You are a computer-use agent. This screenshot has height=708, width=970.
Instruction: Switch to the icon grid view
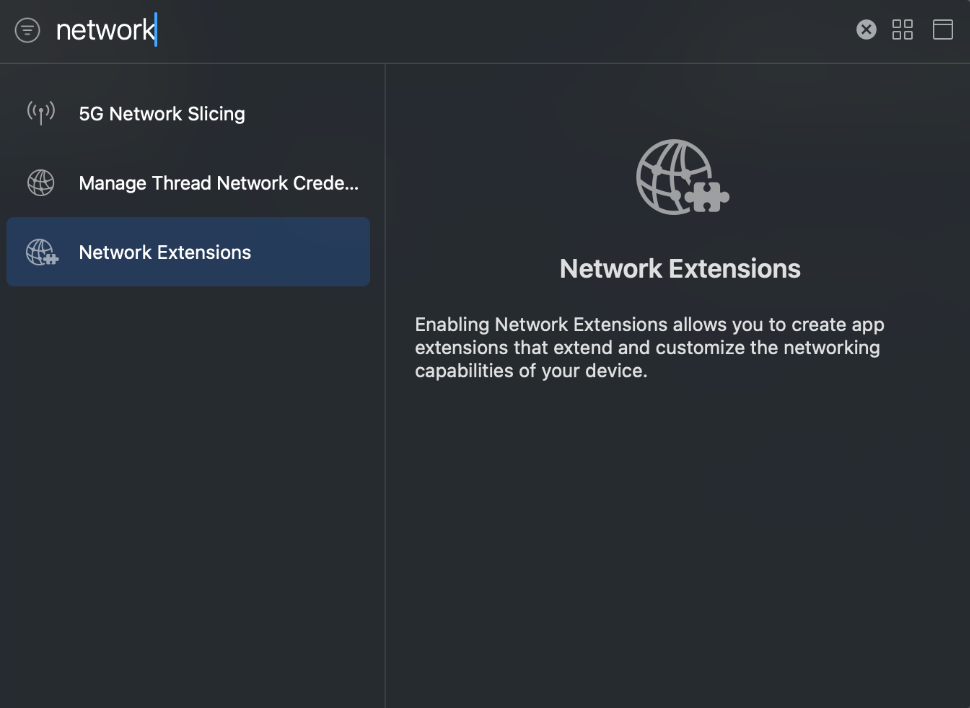(902, 29)
